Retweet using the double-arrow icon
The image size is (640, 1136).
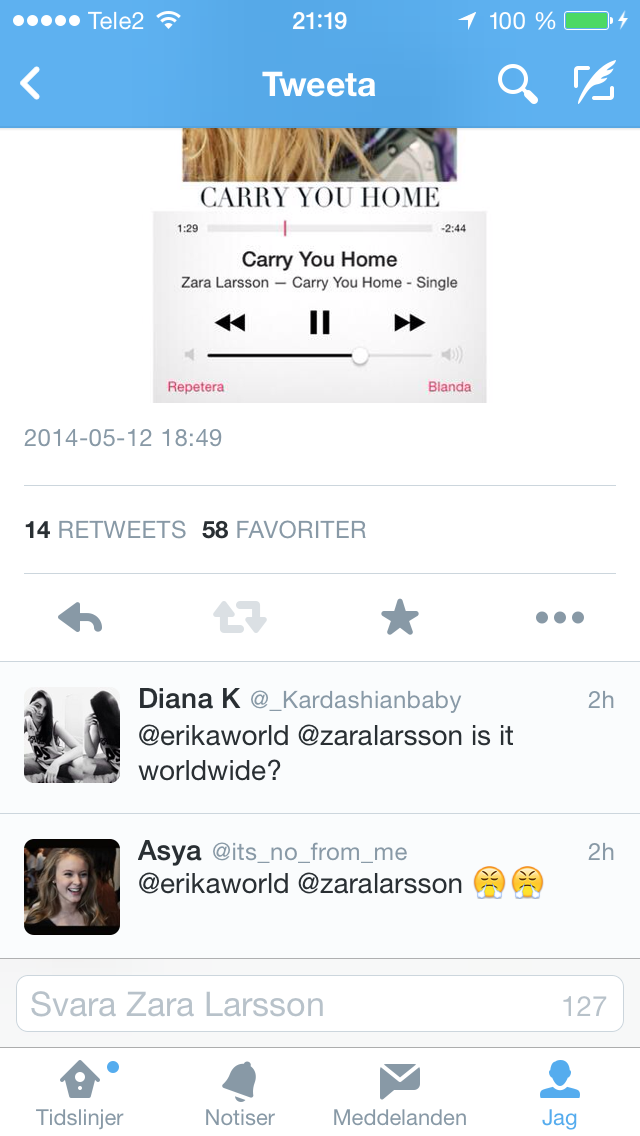(x=240, y=618)
